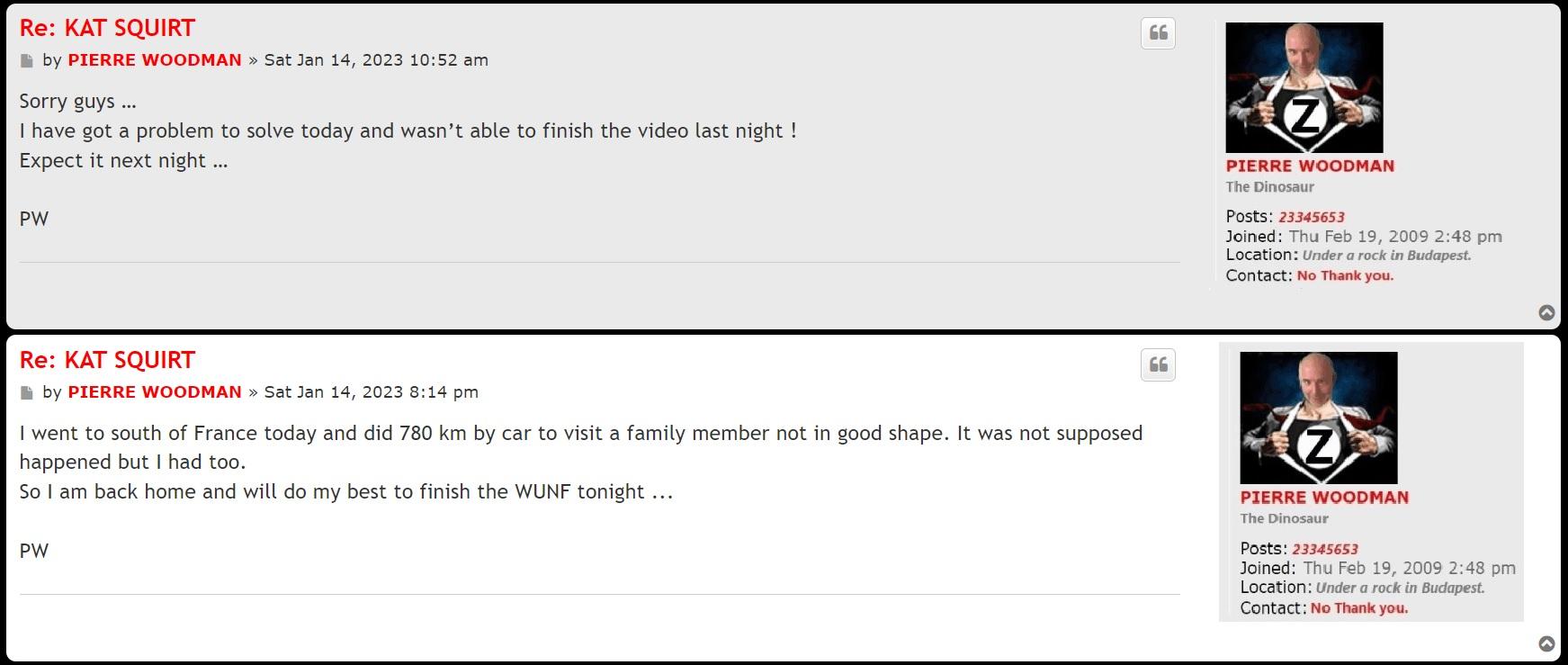View post count 23345653 in first profile
Image resolution: width=1568 pixels, height=665 pixels.
(1311, 217)
